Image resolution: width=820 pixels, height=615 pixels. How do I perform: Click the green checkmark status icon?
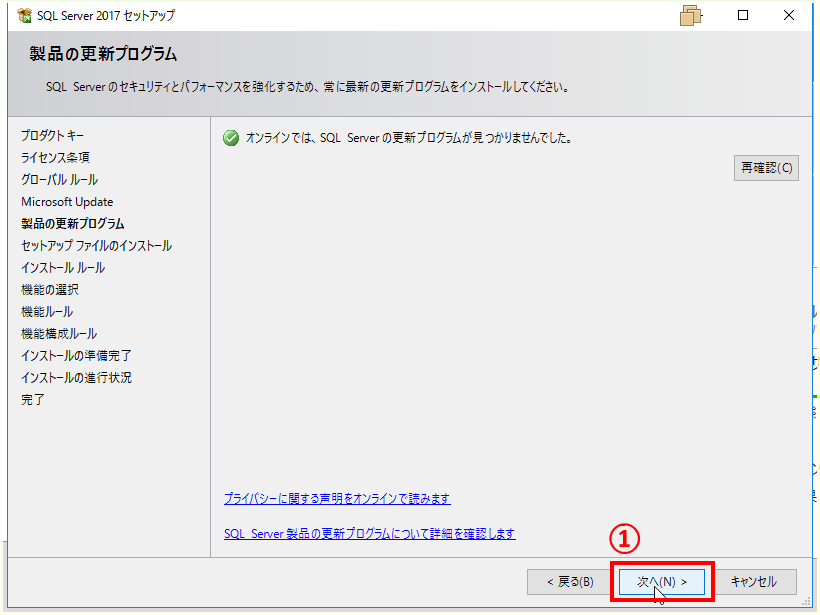pyautogui.click(x=231, y=138)
